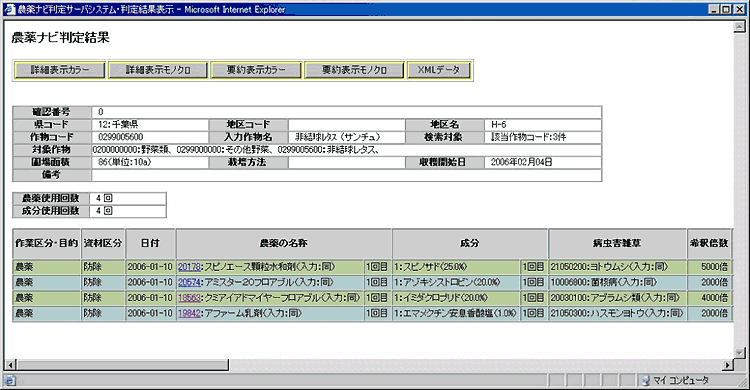Show the XMLデータ output
This screenshot has height=390, width=750.
pos(439,70)
